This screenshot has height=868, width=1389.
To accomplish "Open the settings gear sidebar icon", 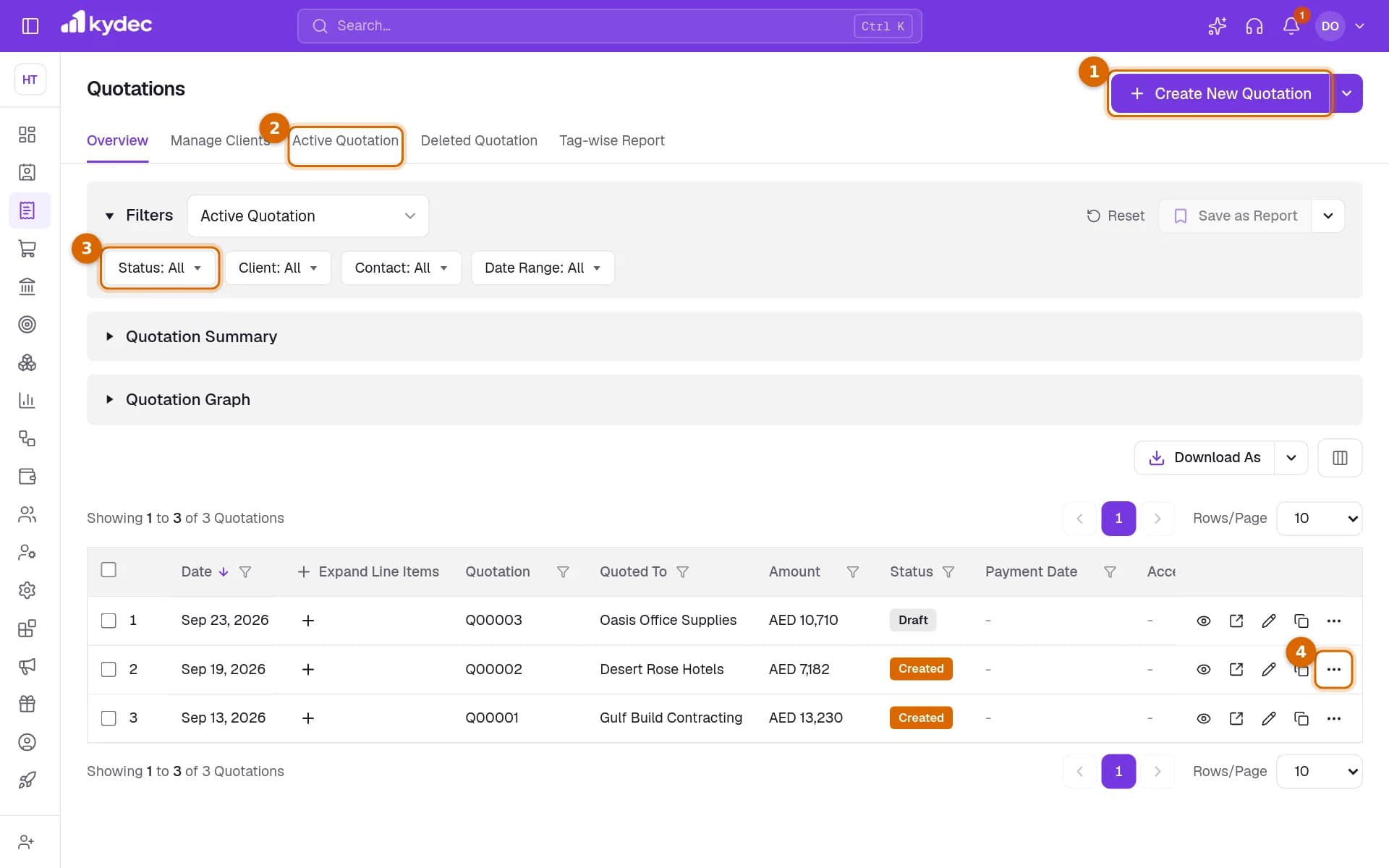I will click(27, 590).
